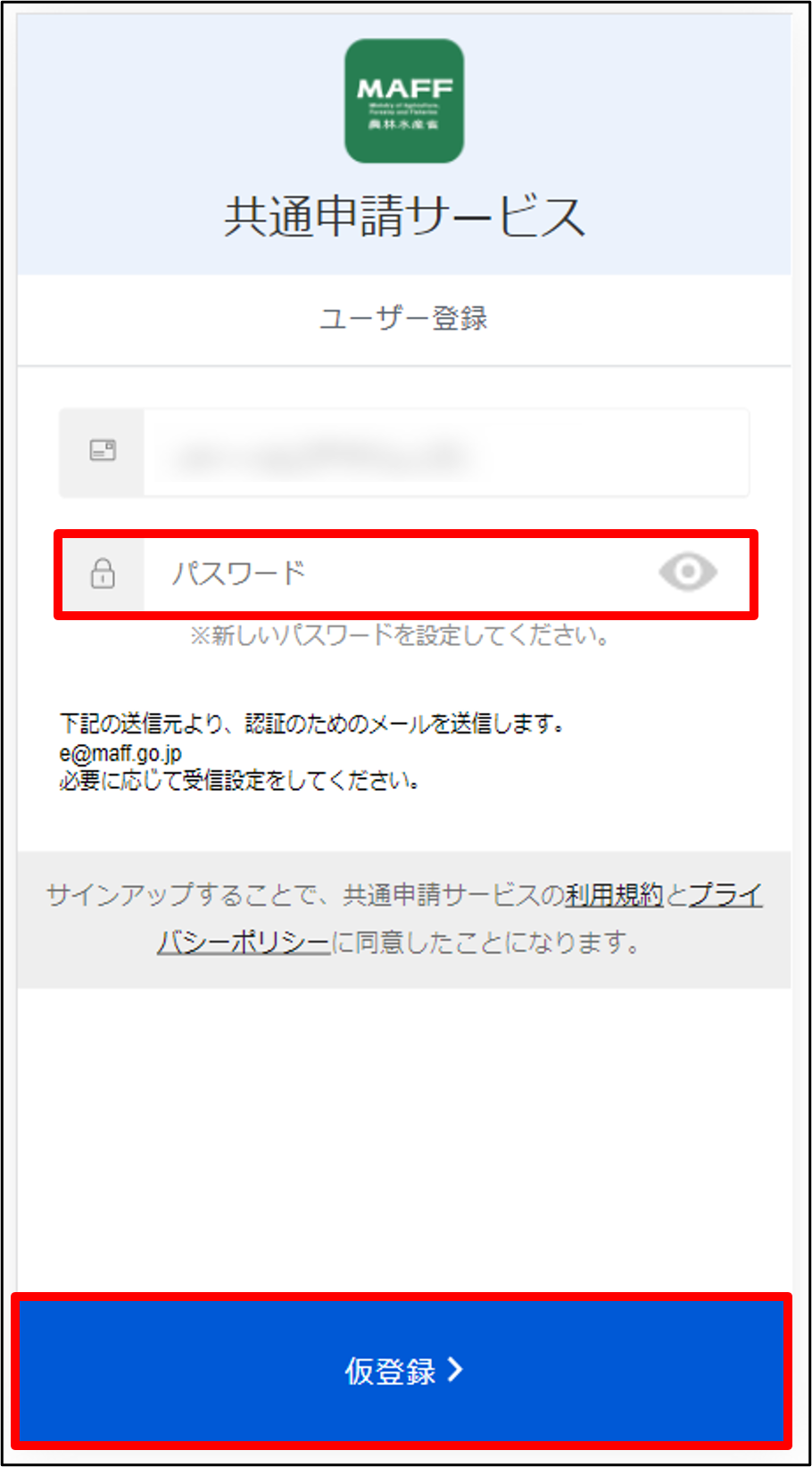Image resolution: width=812 pixels, height=1467 pixels.
Task: Toggle password visibility with the eye icon
Action: [x=688, y=572]
